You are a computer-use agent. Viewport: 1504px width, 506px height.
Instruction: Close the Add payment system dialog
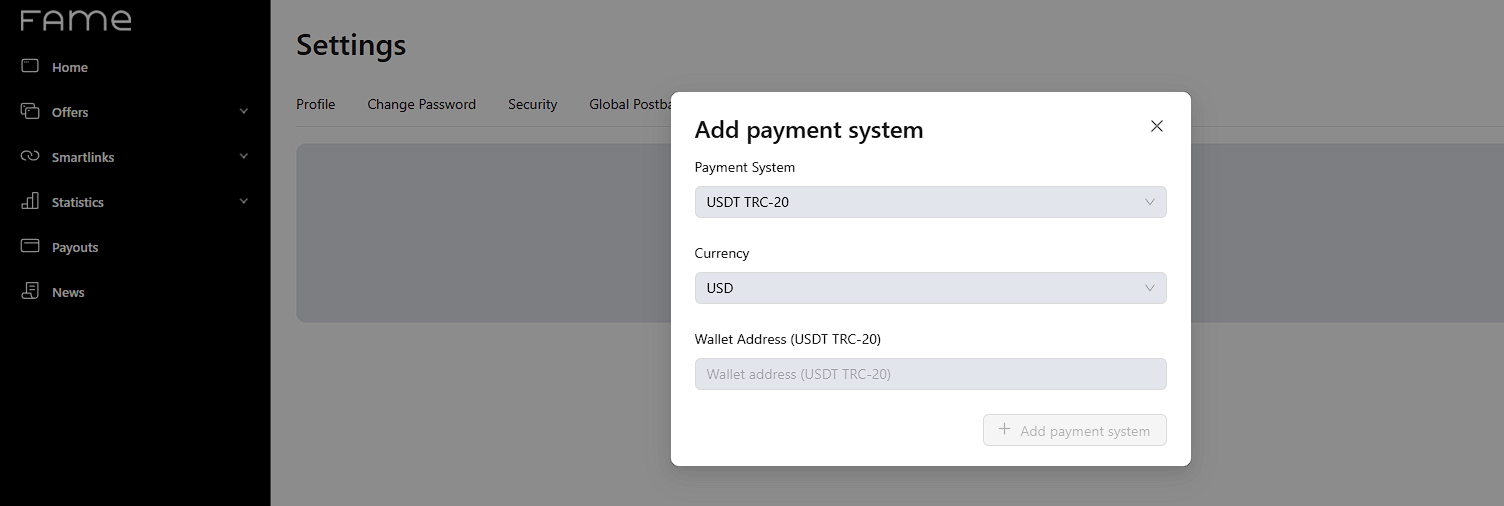pyautogui.click(x=1157, y=126)
